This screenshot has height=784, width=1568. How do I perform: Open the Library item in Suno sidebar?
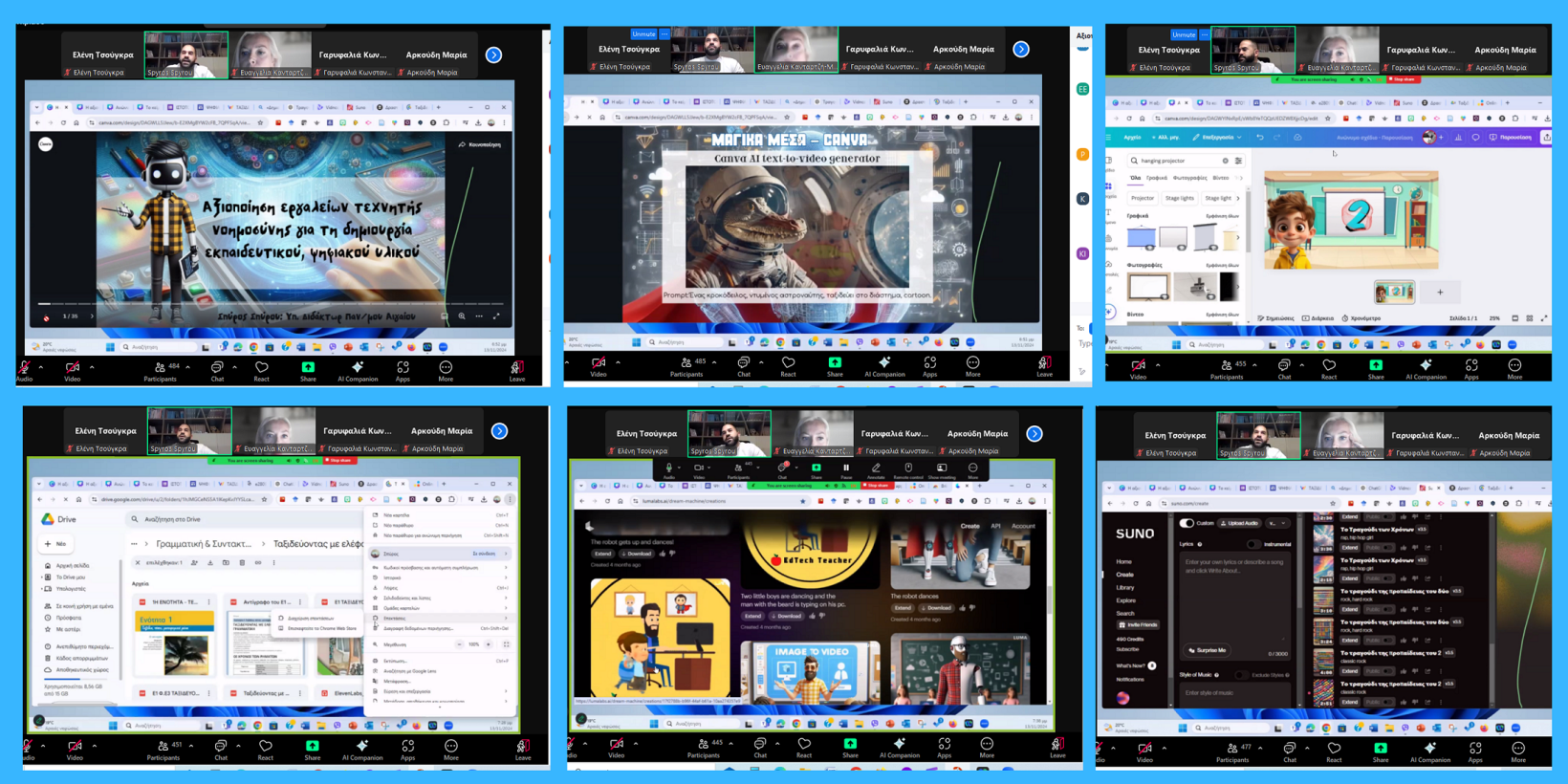1125,587
